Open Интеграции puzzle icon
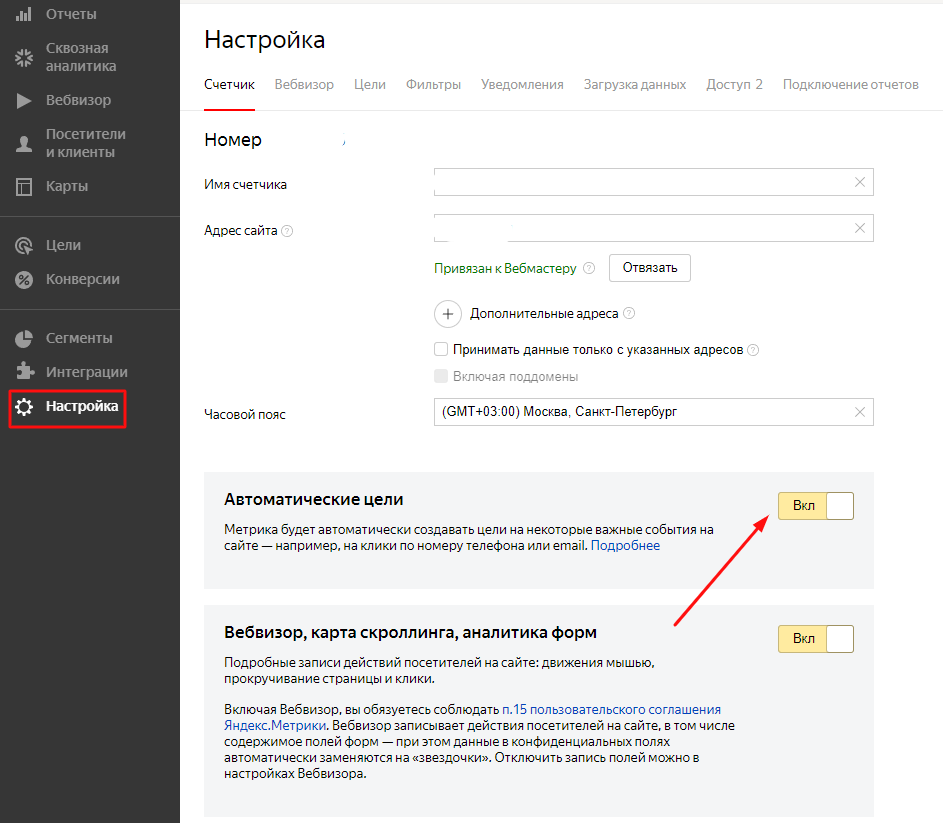Viewport: 943px width, 823px height. (x=24, y=371)
